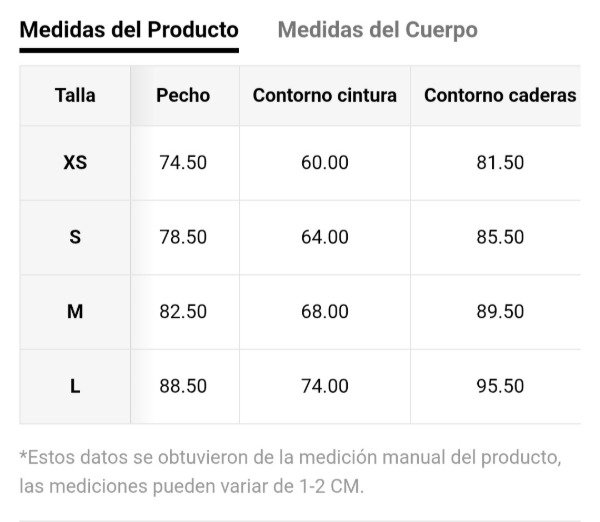Click the XS size row label
Viewport: 600px width, 522px height.
click(x=75, y=162)
